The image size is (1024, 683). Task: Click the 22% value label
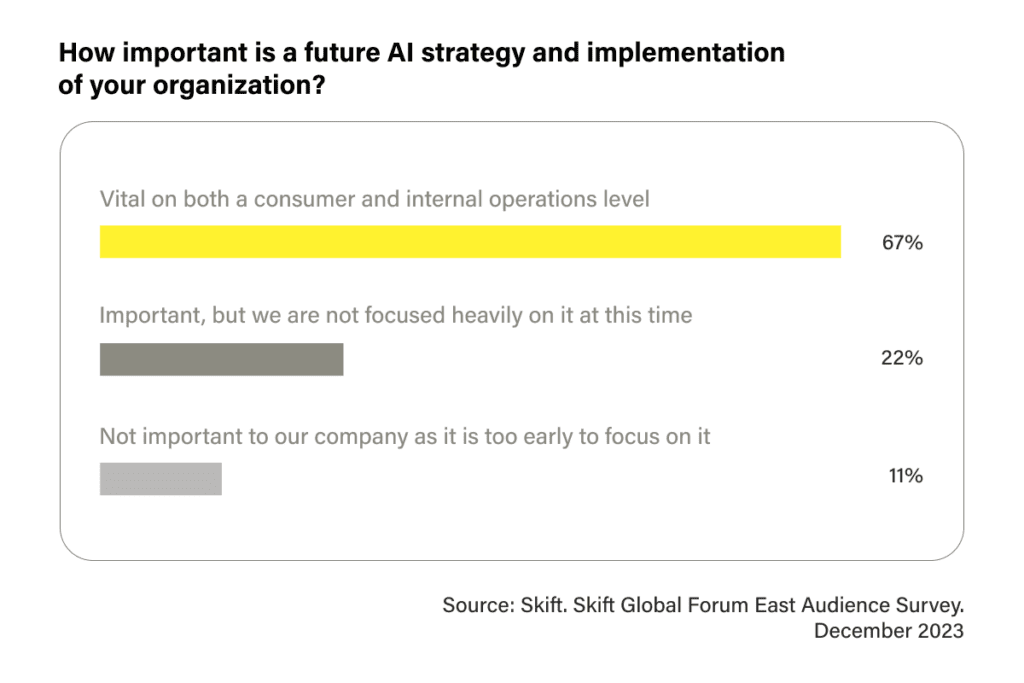902,358
